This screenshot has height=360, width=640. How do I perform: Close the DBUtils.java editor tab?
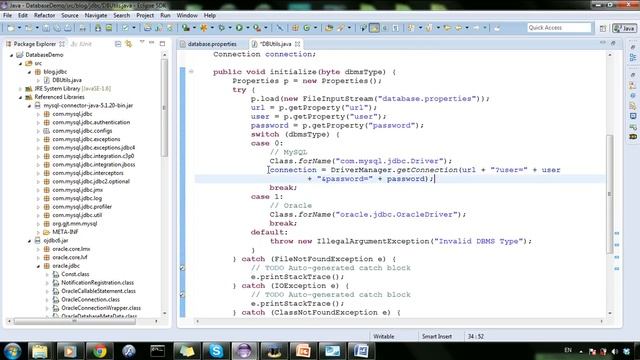(298, 44)
